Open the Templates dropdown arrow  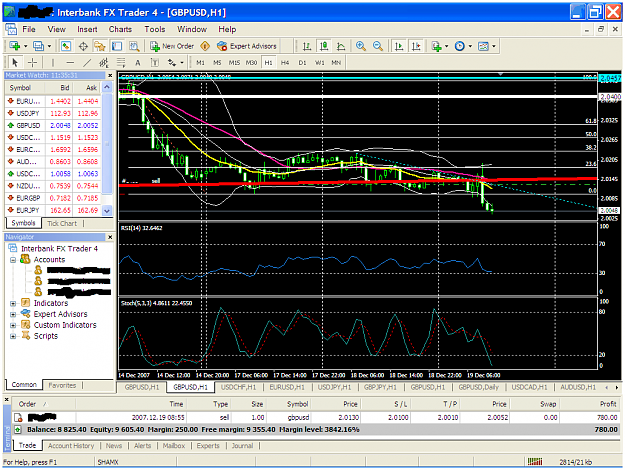494,46
